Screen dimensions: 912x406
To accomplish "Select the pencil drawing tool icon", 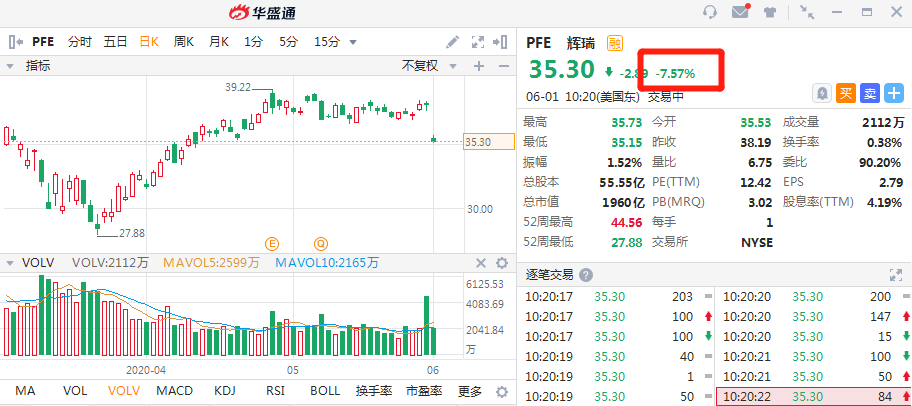I will [x=452, y=42].
